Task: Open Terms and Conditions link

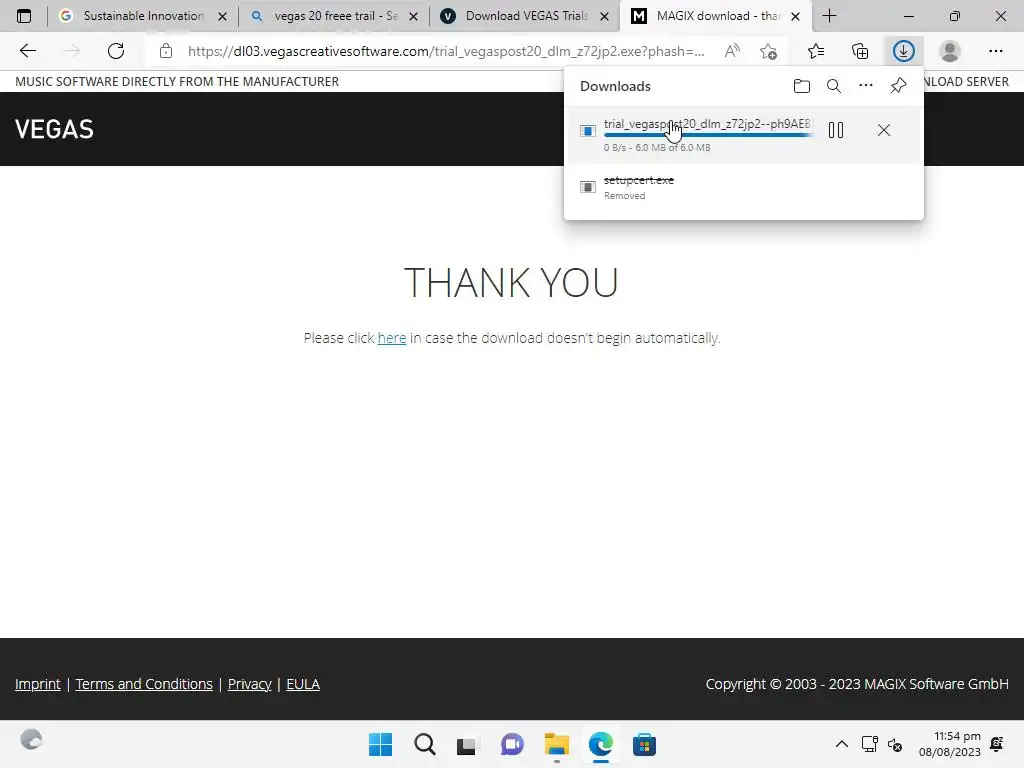Action: (144, 684)
